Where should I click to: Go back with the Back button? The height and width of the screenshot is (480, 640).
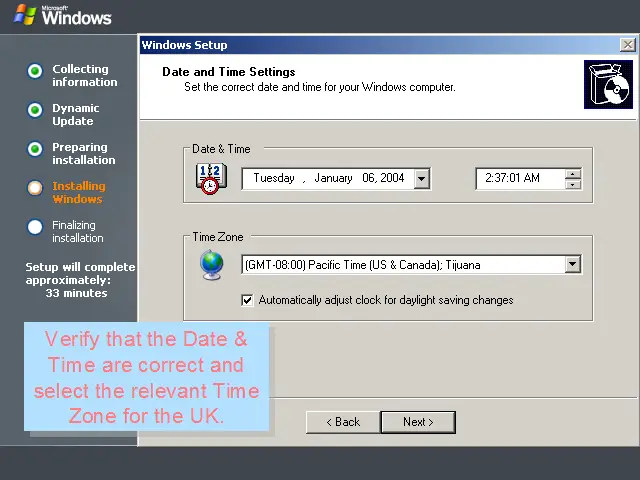pyautogui.click(x=342, y=422)
